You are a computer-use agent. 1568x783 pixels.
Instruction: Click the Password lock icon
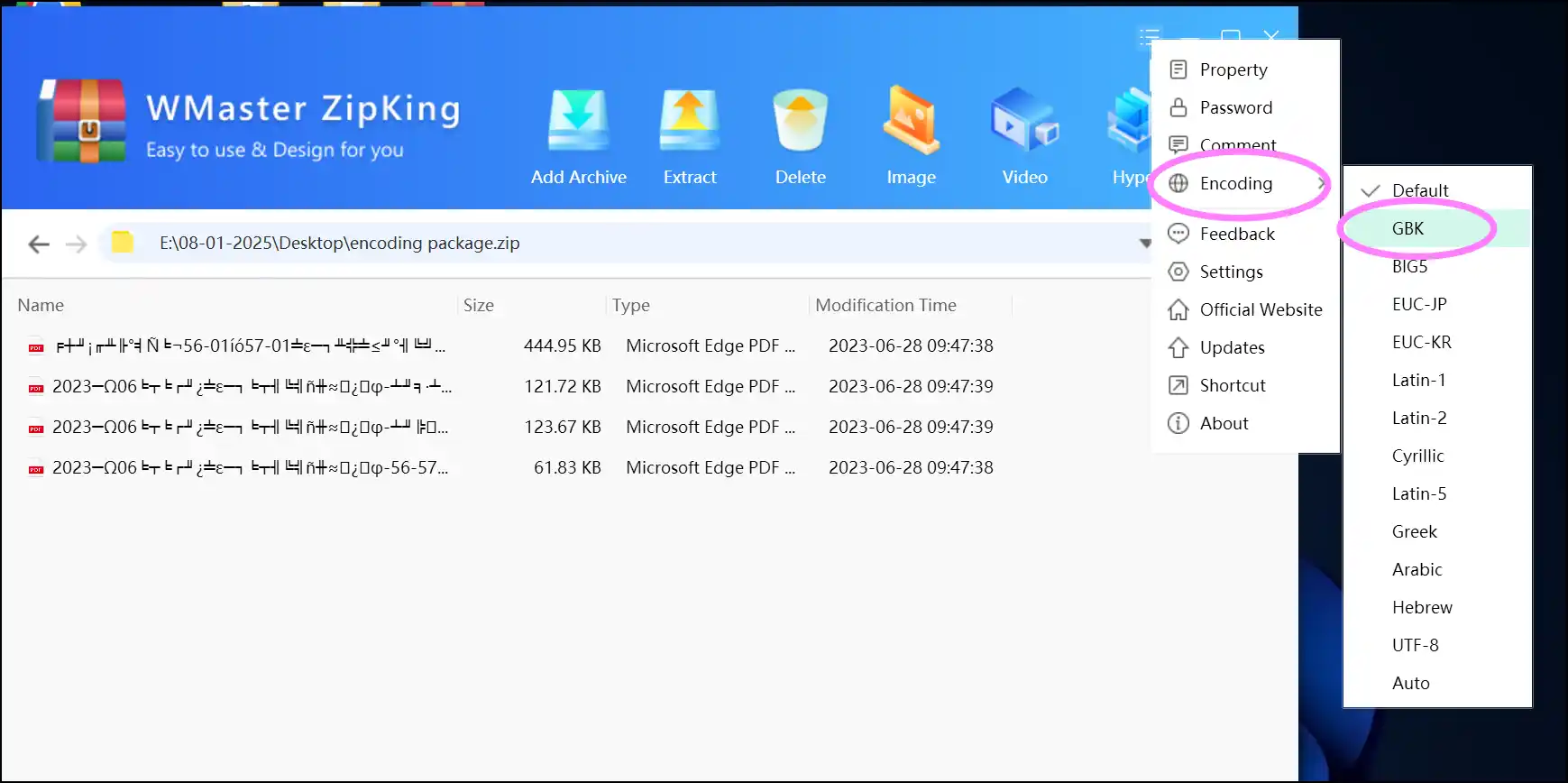[x=1178, y=107]
